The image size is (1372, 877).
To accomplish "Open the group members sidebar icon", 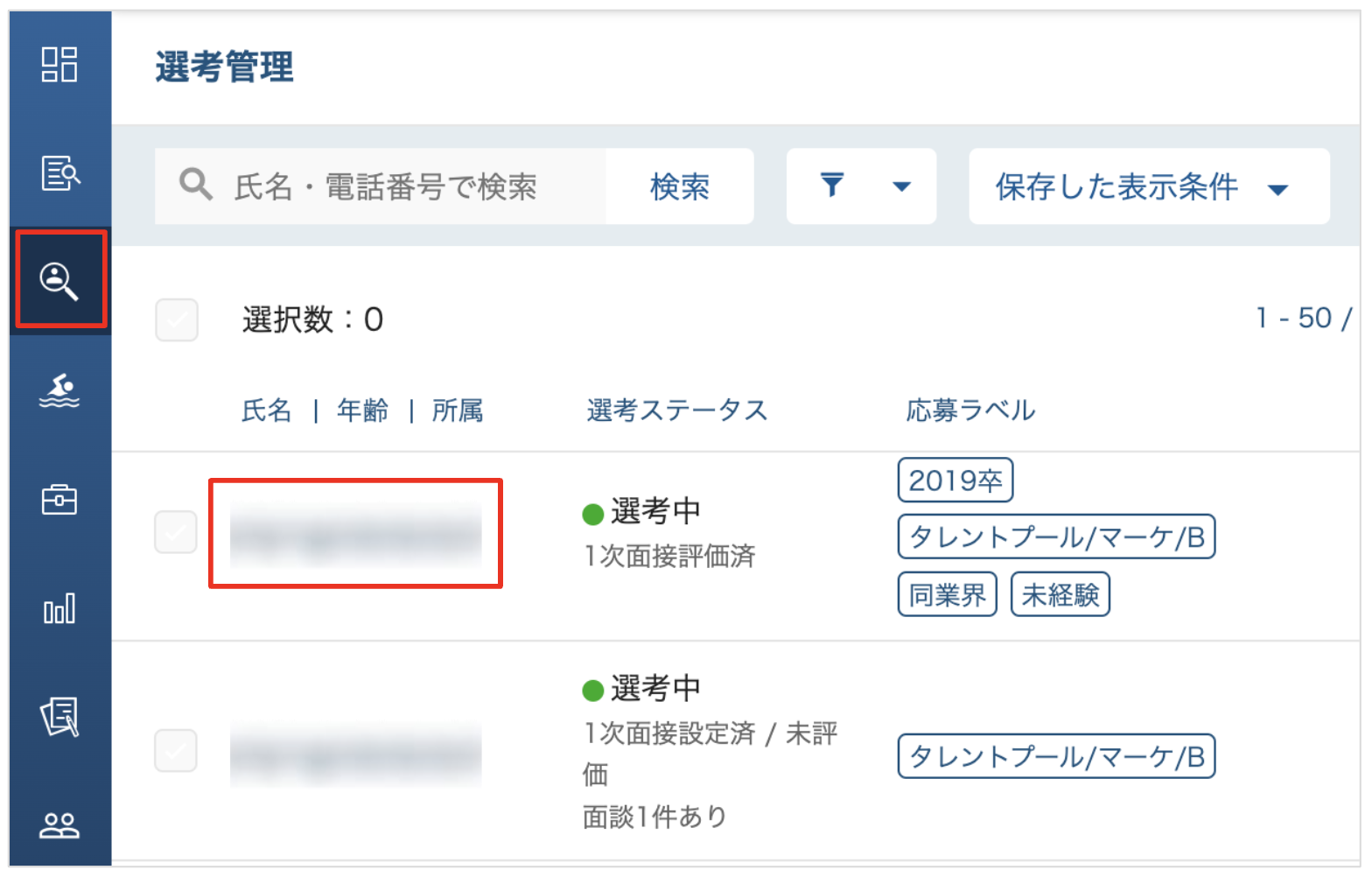I will (x=59, y=824).
